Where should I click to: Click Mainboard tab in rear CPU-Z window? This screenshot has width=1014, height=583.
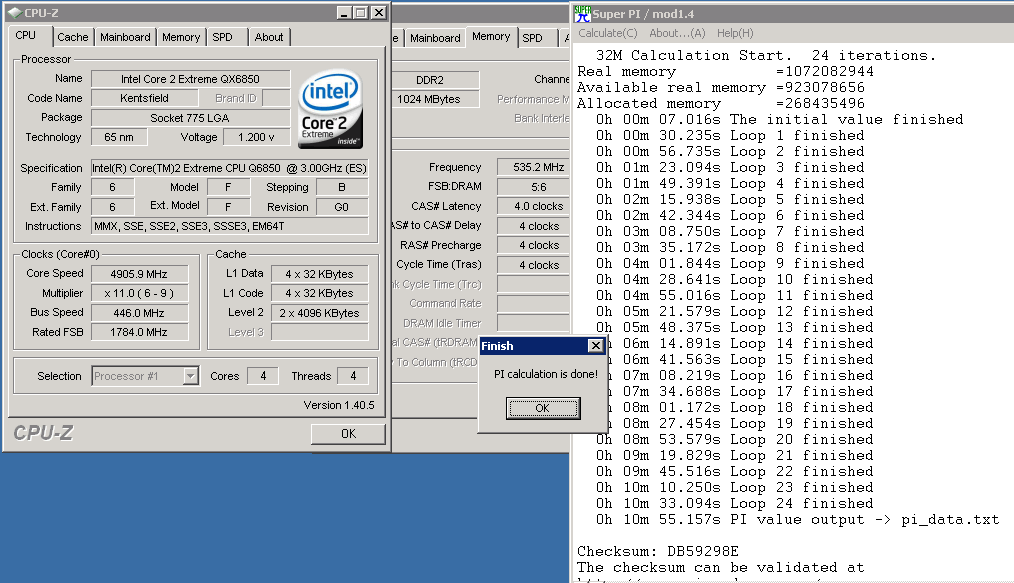point(435,38)
